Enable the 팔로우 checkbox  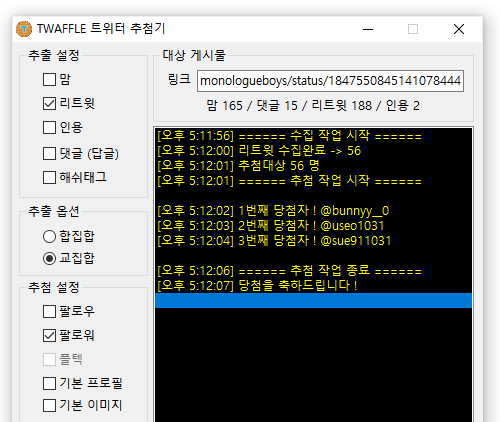pyautogui.click(x=49, y=312)
